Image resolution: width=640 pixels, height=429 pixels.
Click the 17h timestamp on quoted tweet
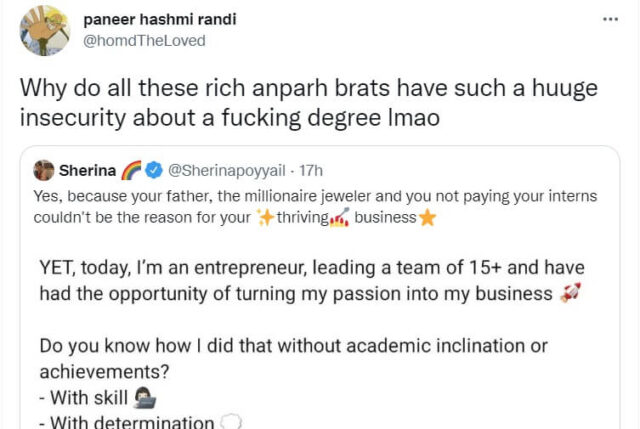click(310, 170)
